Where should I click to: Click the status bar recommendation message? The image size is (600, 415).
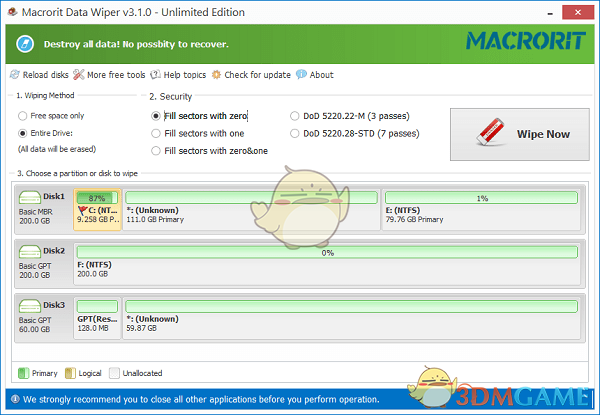point(201,399)
